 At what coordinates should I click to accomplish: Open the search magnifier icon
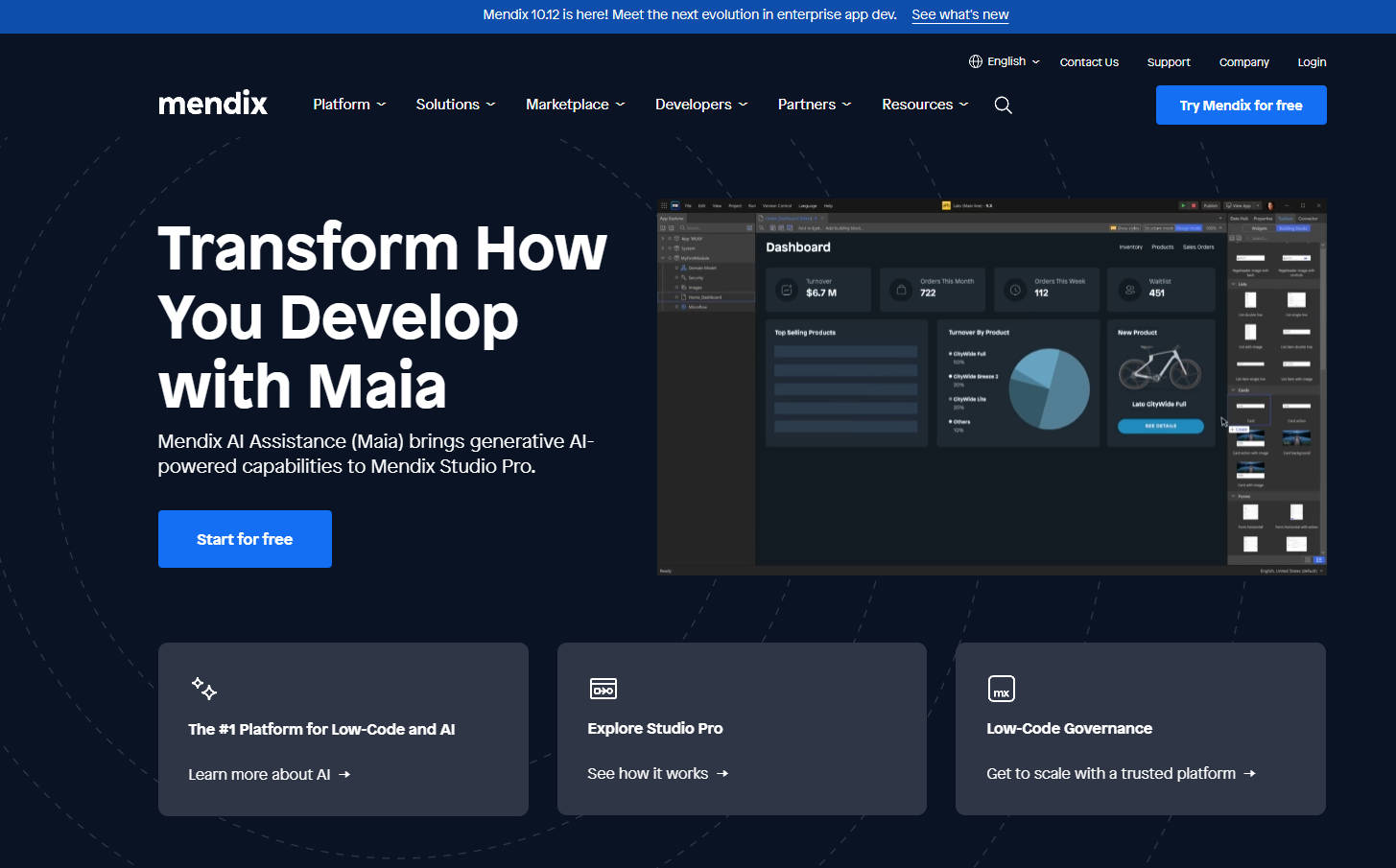click(1003, 105)
